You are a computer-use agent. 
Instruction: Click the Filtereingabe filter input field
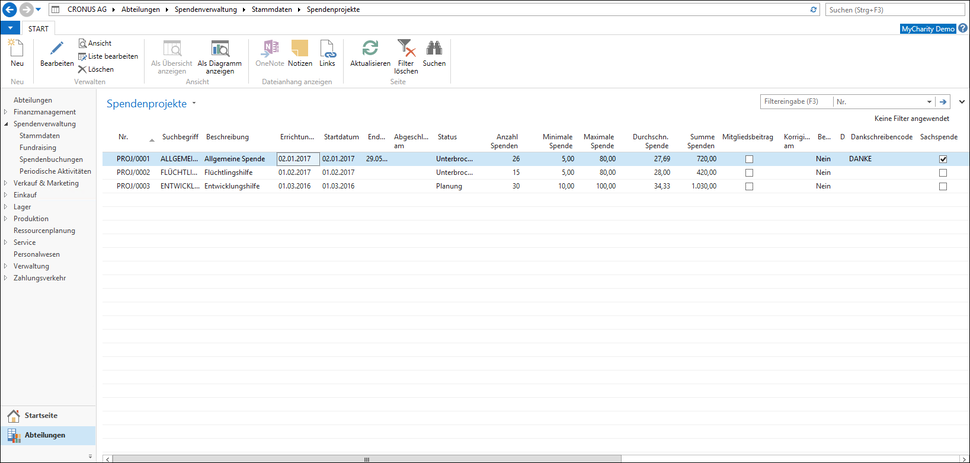(x=796, y=102)
